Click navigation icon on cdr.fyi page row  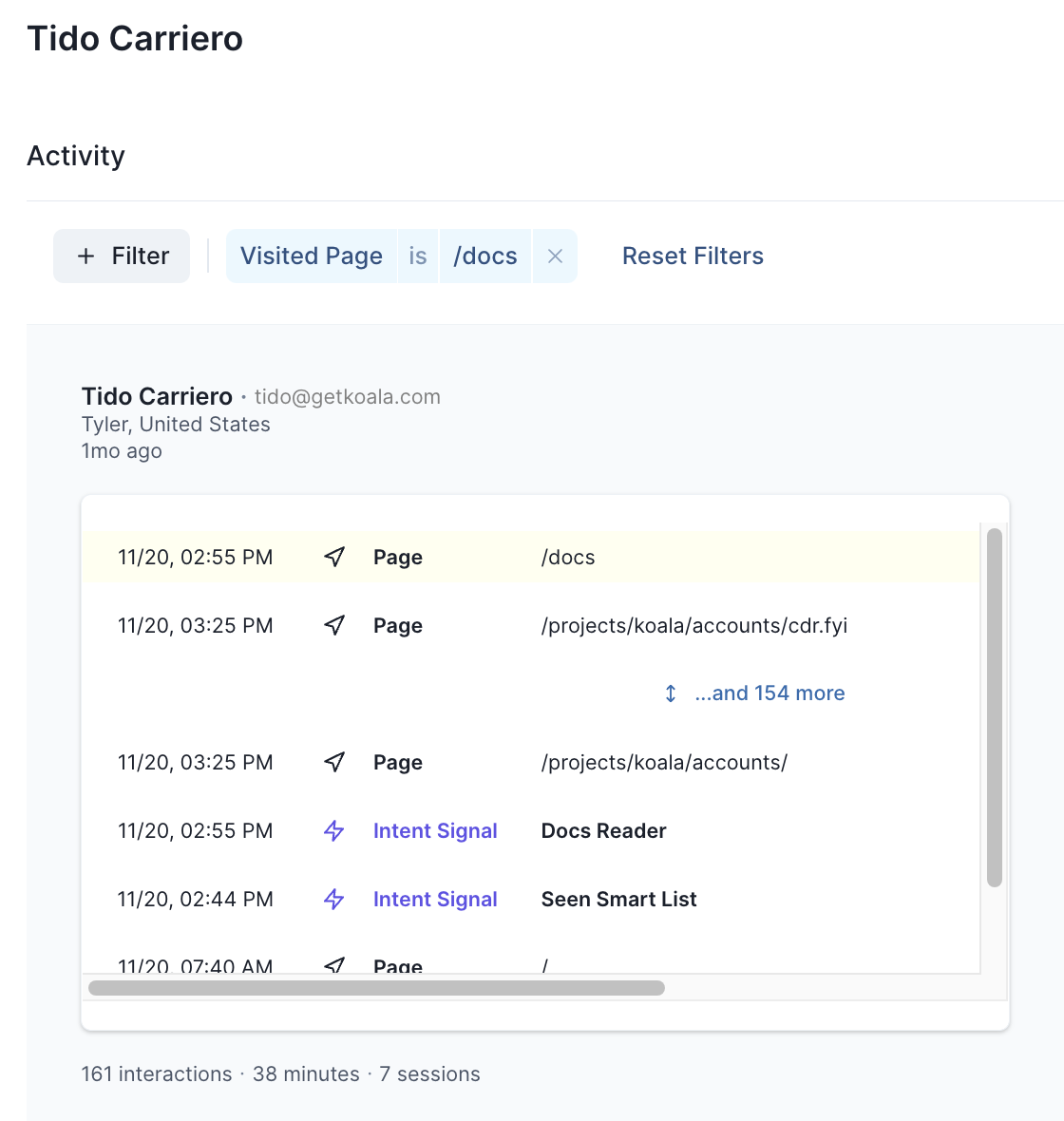pyautogui.click(x=334, y=625)
